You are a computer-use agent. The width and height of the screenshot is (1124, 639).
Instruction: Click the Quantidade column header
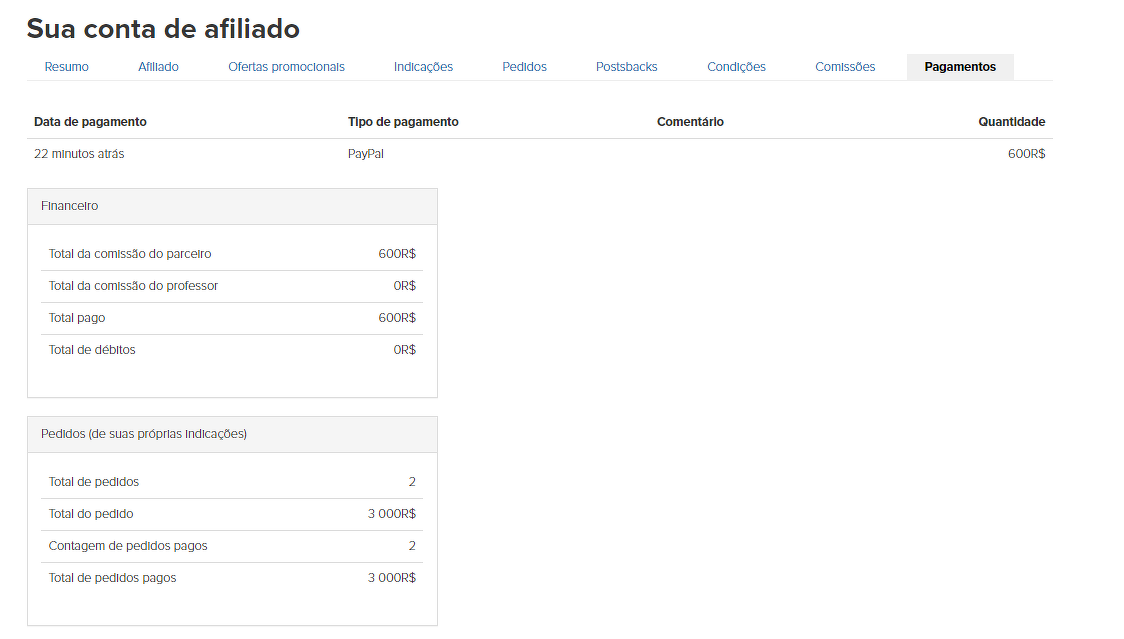pos(1011,122)
